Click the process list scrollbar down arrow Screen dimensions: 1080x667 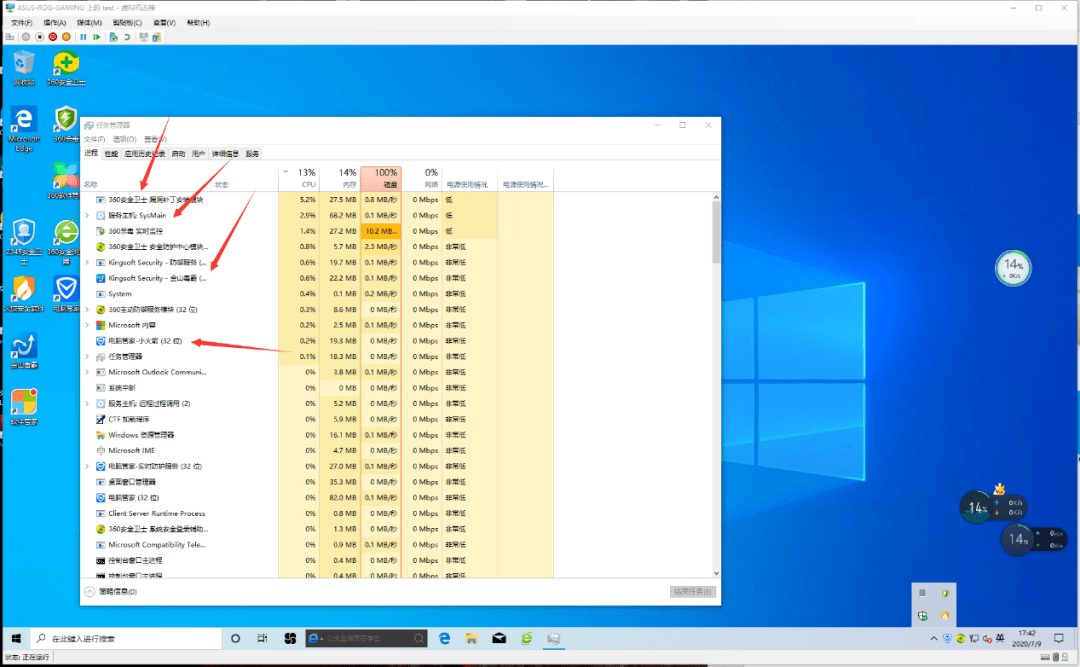tap(716, 573)
